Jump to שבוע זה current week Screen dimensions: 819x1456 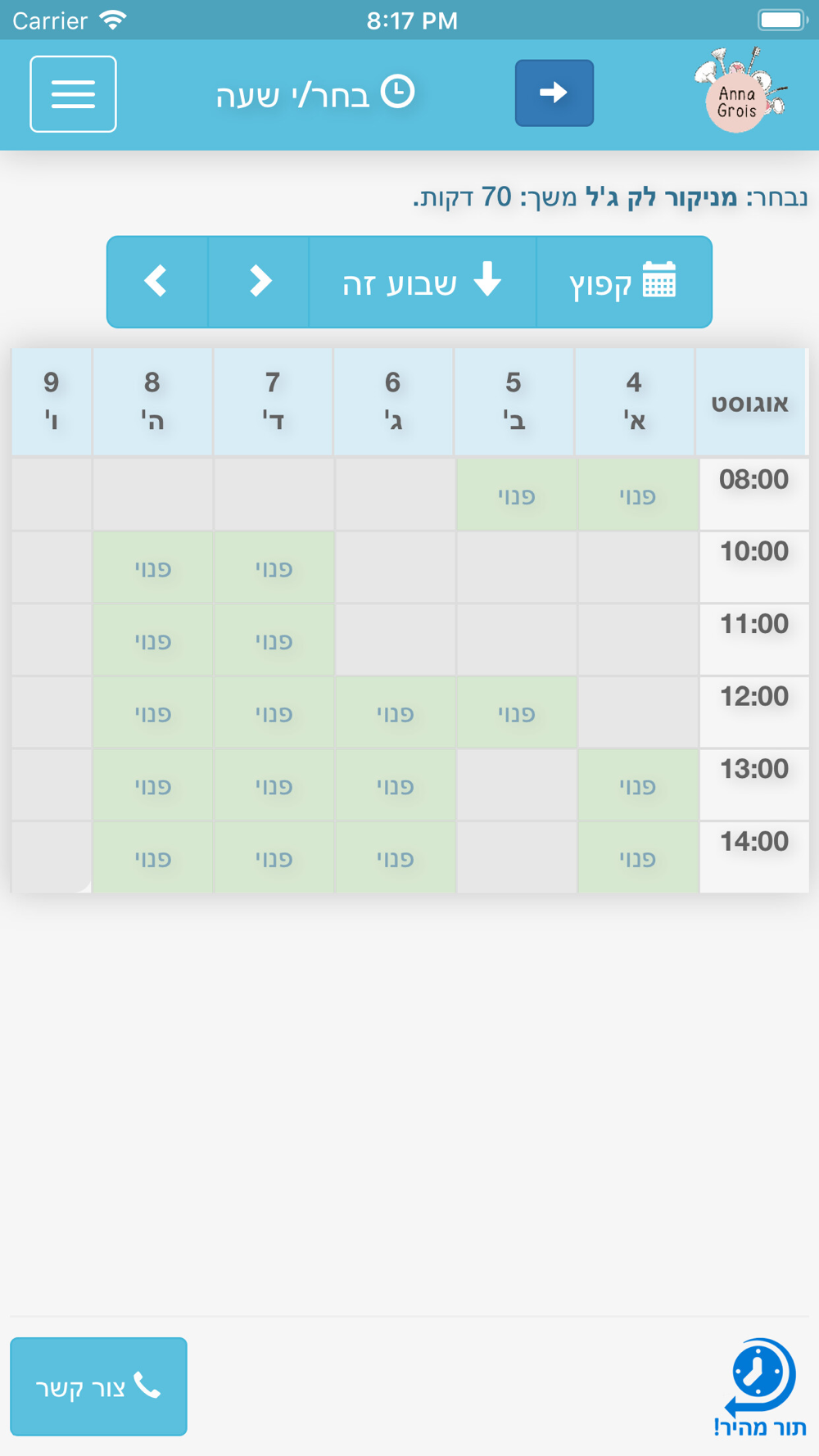[422, 282]
